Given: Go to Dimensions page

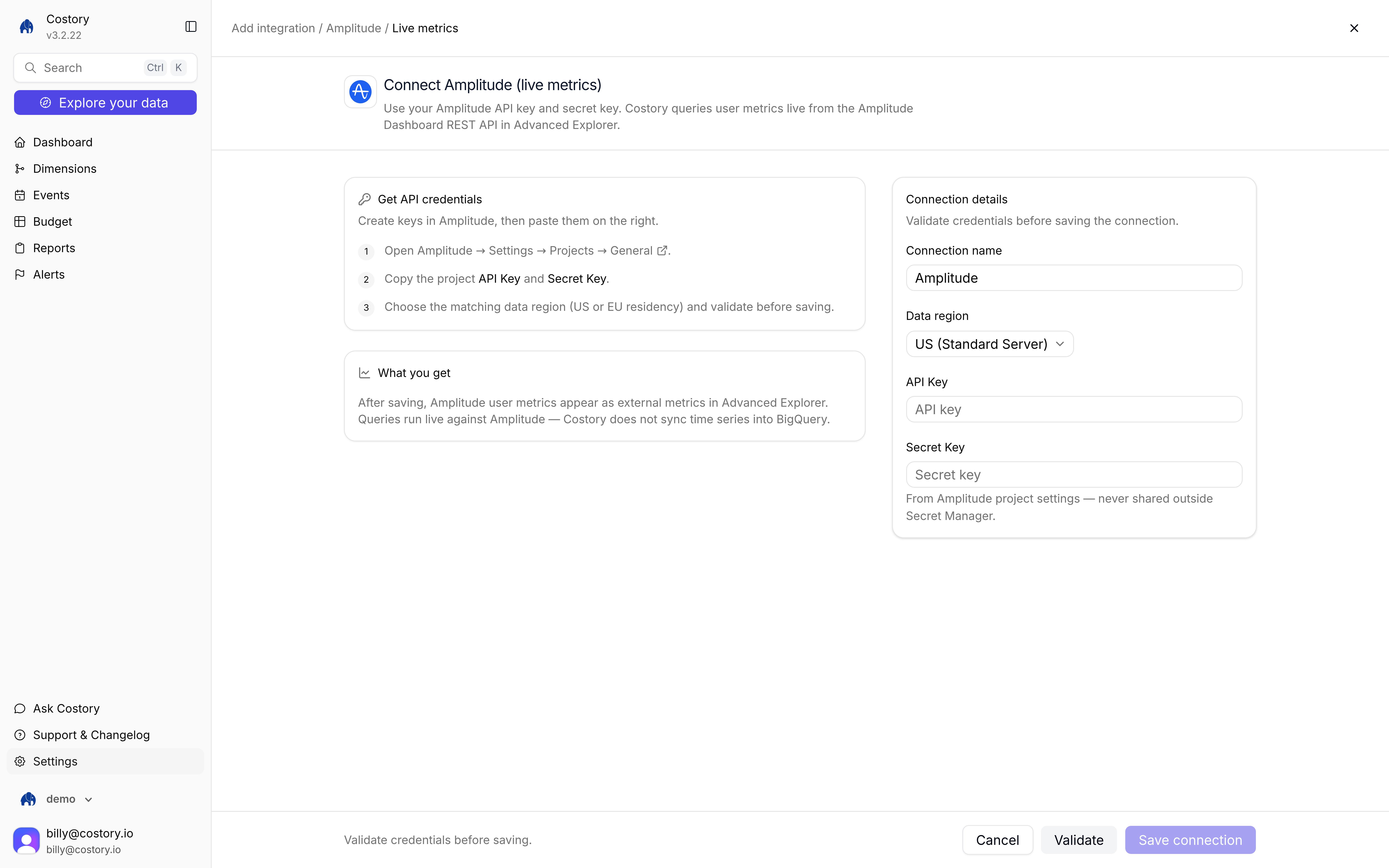Looking at the screenshot, I should (106, 169).
